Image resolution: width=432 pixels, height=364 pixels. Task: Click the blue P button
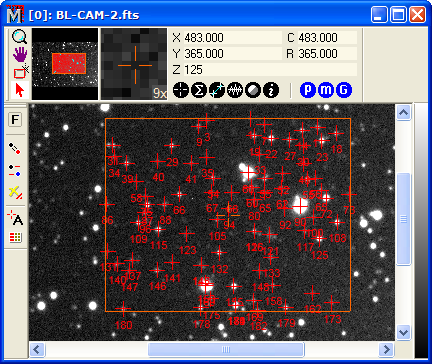[x=308, y=90]
